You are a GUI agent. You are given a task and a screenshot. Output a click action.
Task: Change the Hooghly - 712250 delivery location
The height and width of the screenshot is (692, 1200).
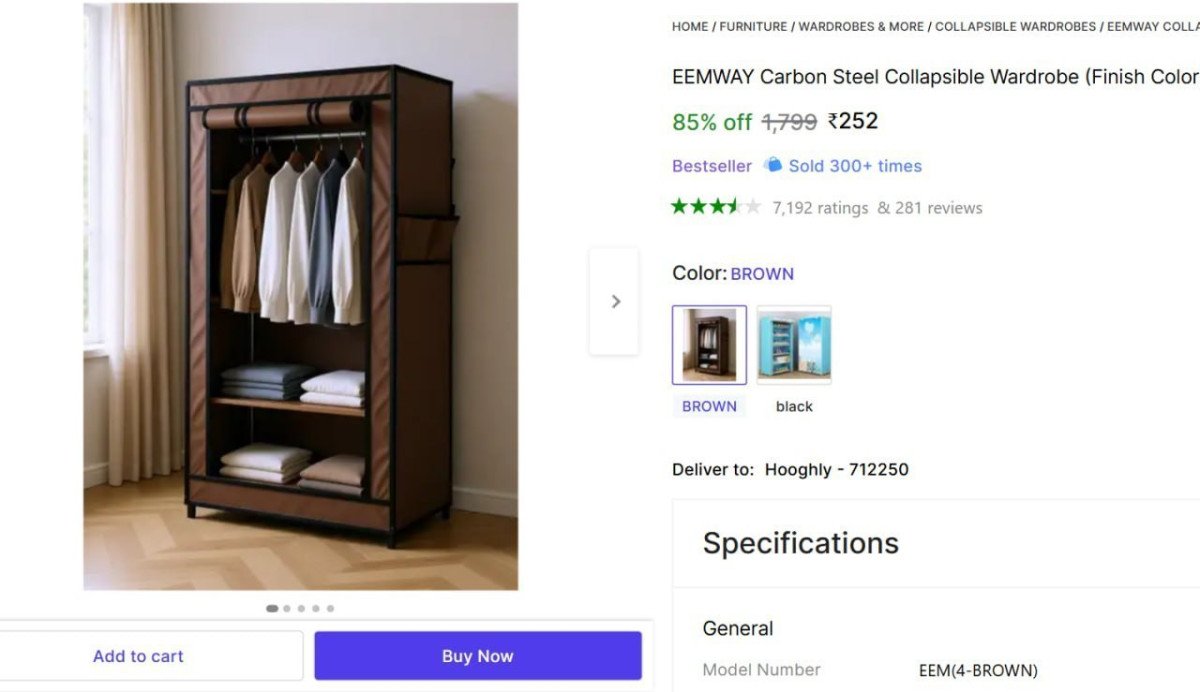point(837,469)
